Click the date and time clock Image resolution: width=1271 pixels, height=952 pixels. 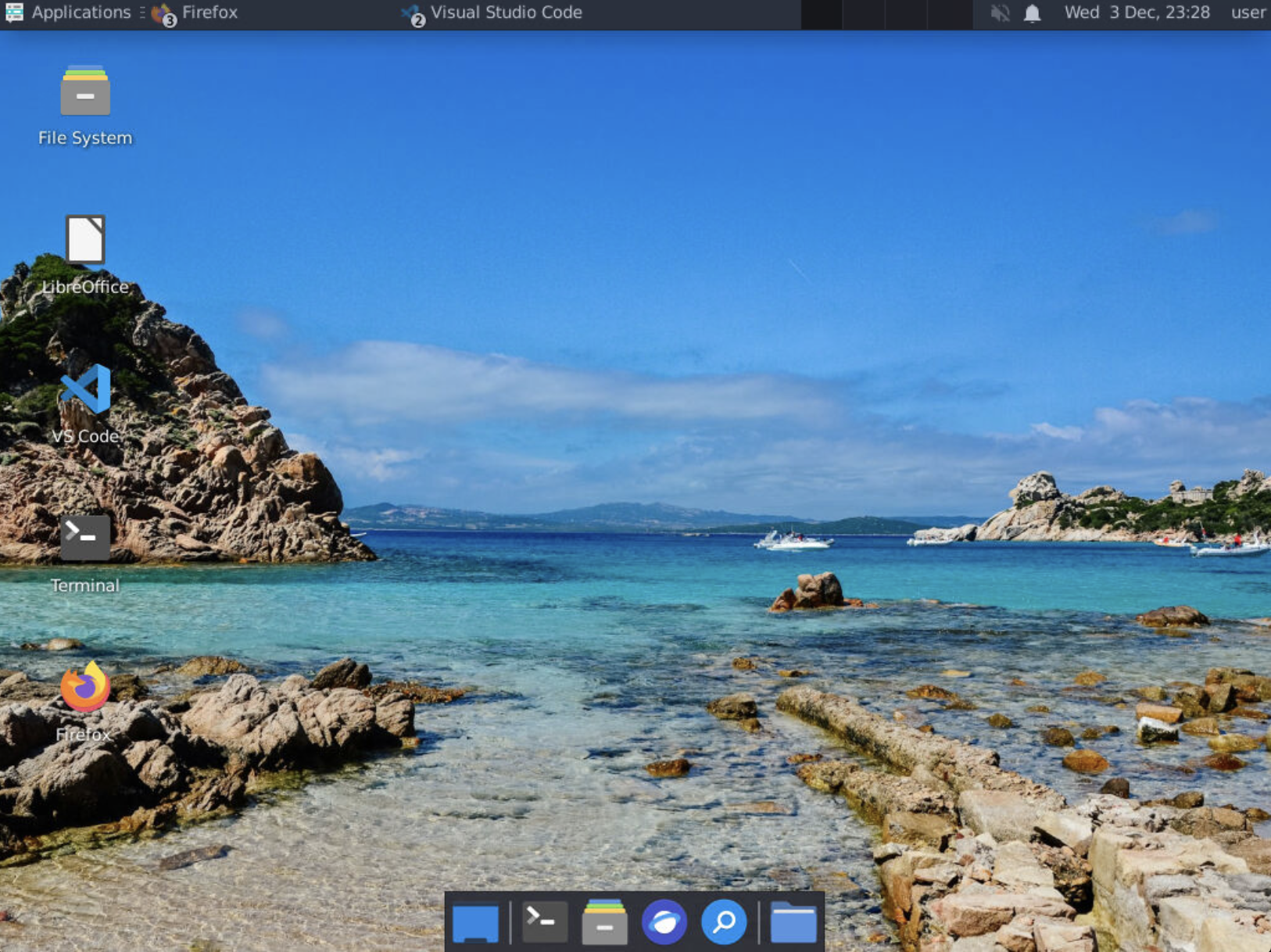(1137, 13)
